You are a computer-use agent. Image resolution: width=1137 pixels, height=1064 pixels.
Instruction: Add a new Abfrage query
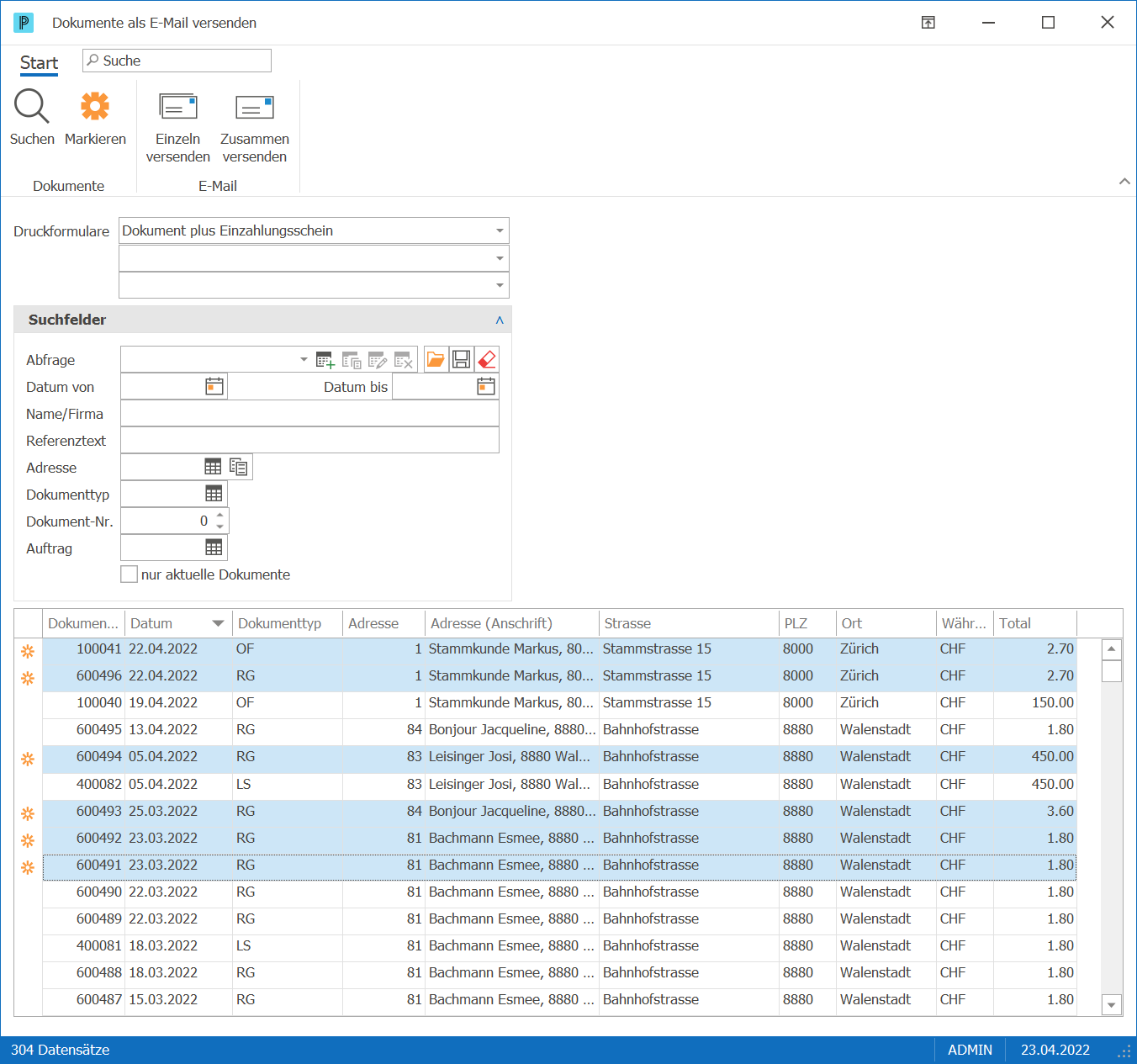point(325,360)
